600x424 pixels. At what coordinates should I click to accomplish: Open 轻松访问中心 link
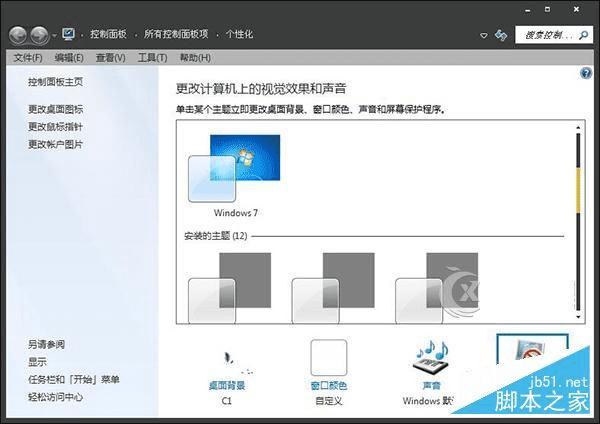[x=55, y=397]
